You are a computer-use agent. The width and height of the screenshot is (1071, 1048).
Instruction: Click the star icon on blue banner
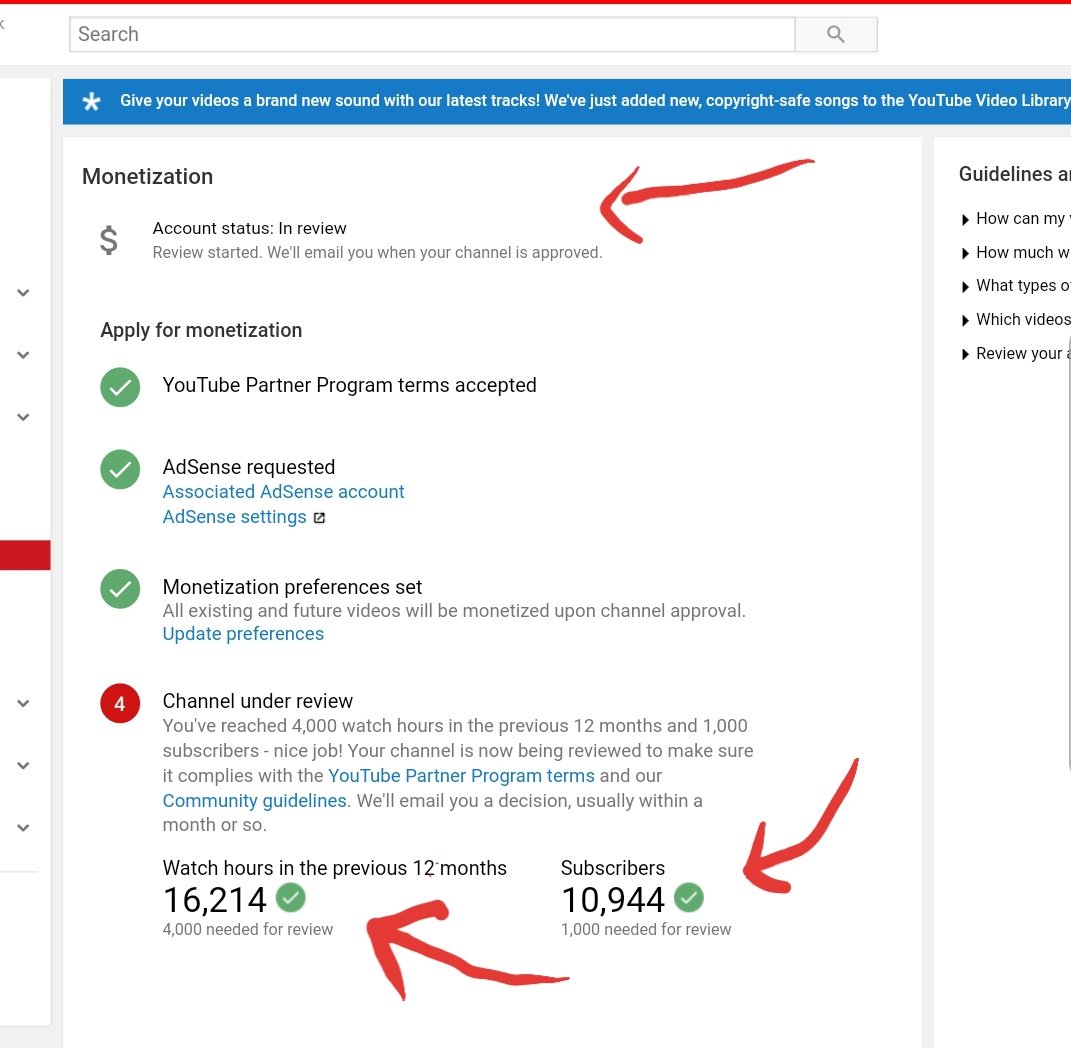(92, 102)
